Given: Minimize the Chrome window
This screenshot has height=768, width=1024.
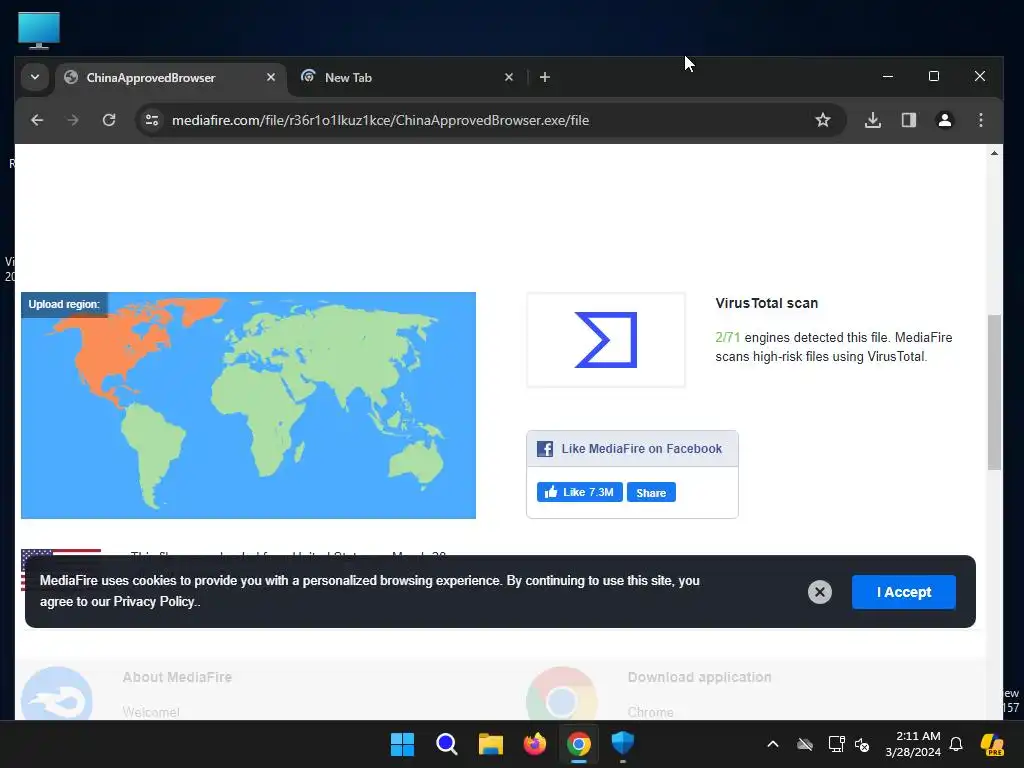Looking at the screenshot, I should point(888,76).
